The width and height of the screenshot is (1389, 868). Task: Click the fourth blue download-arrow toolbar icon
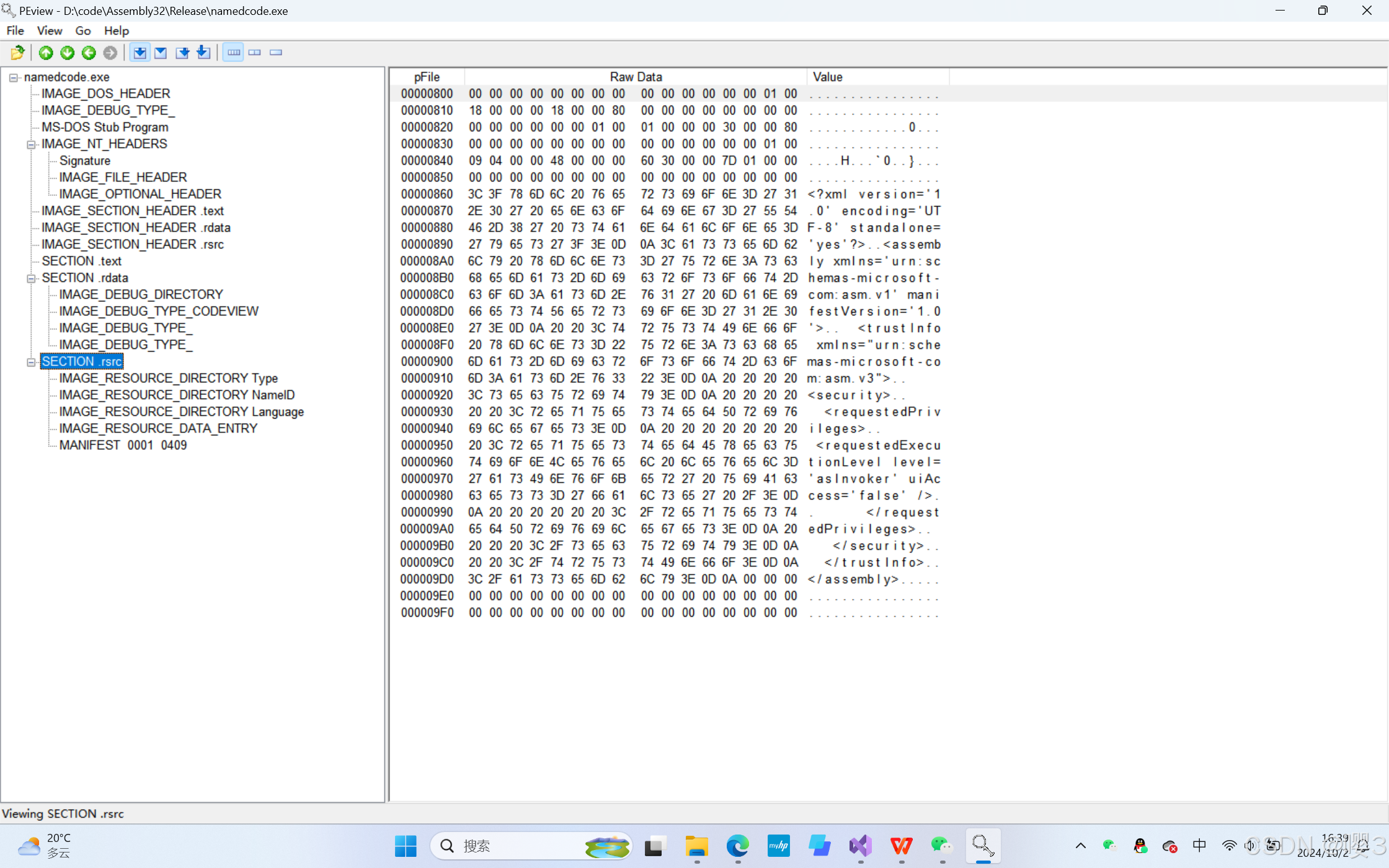click(203, 53)
